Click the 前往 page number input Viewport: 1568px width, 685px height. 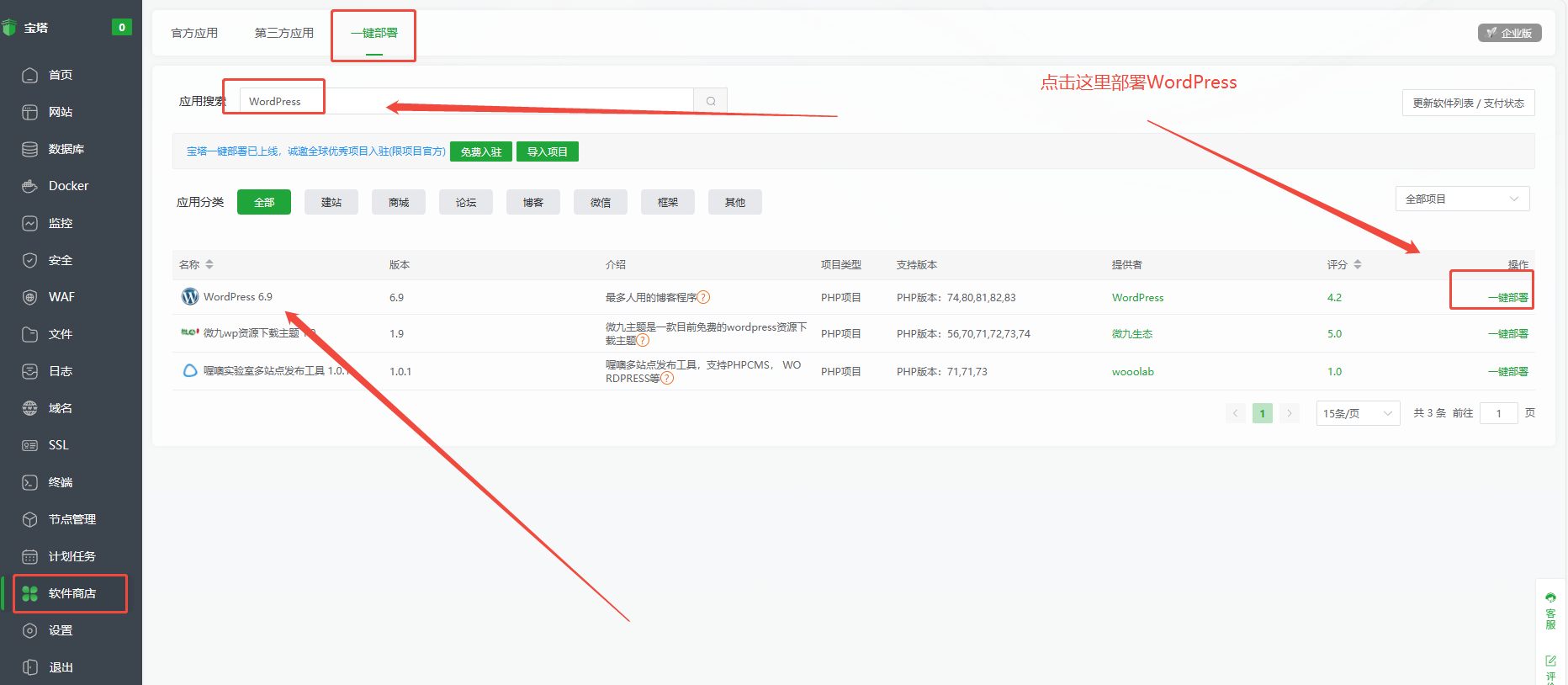tap(1498, 413)
